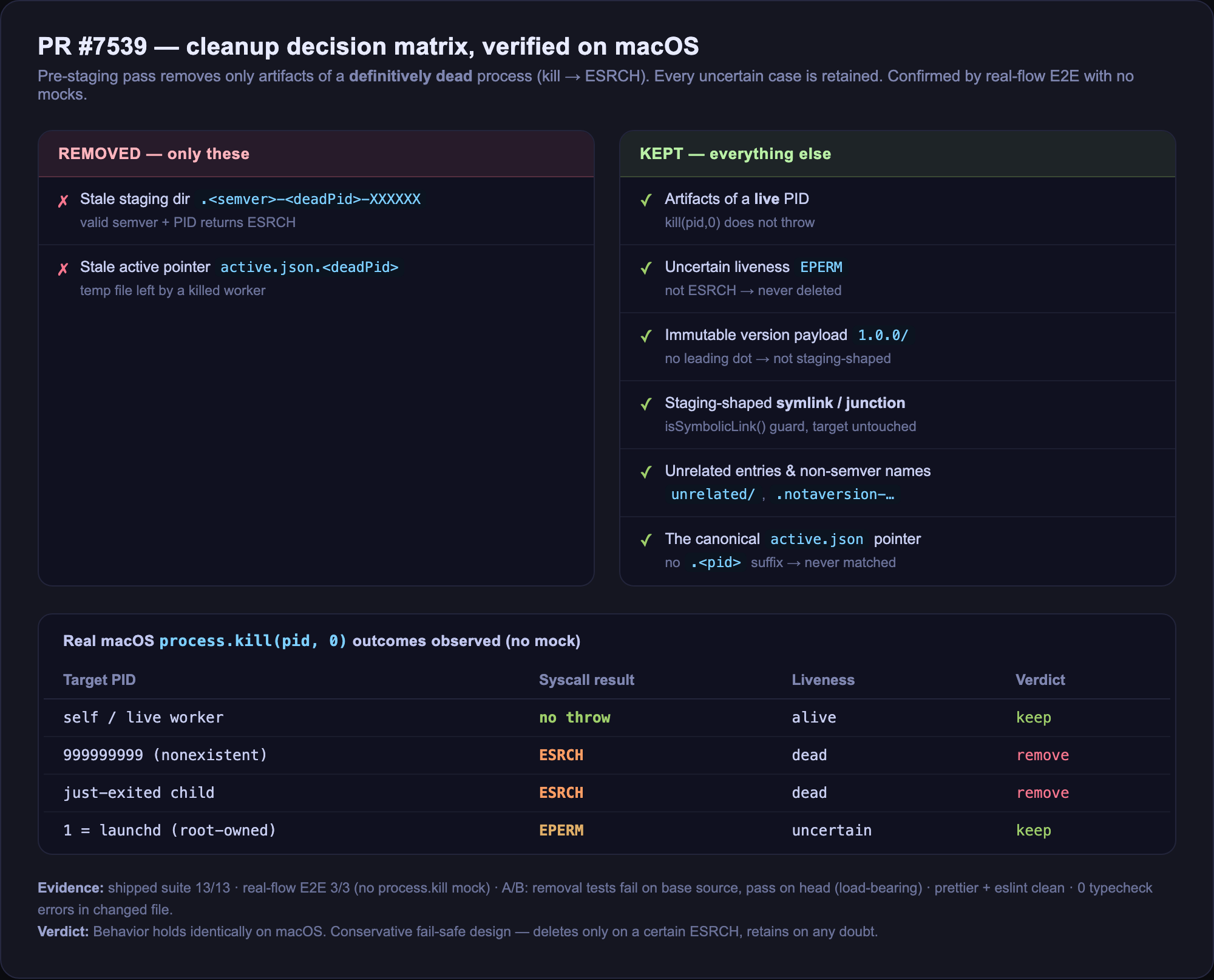
Task: Click "remove" in the 999999999 row
Action: coord(1043,755)
